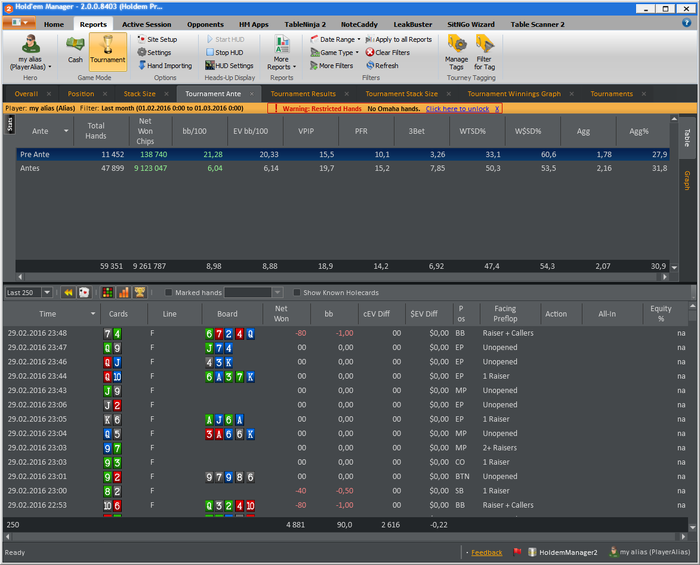Viewport: 700px width, 565px height.
Task: Open the application orange menu button
Action: coord(19,22)
